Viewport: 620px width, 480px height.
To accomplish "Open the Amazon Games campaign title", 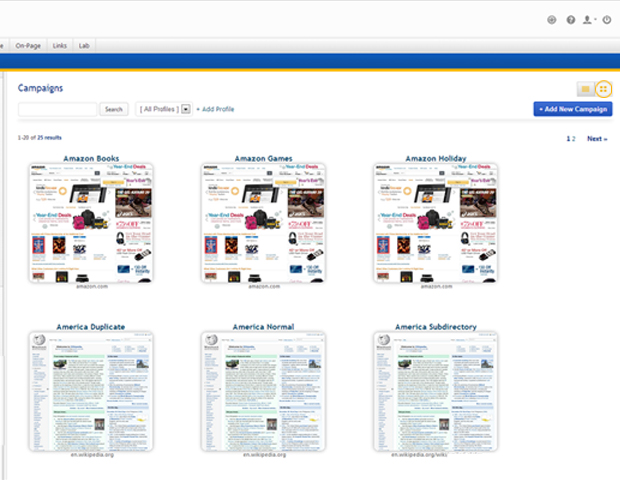I will tap(264, 159).
